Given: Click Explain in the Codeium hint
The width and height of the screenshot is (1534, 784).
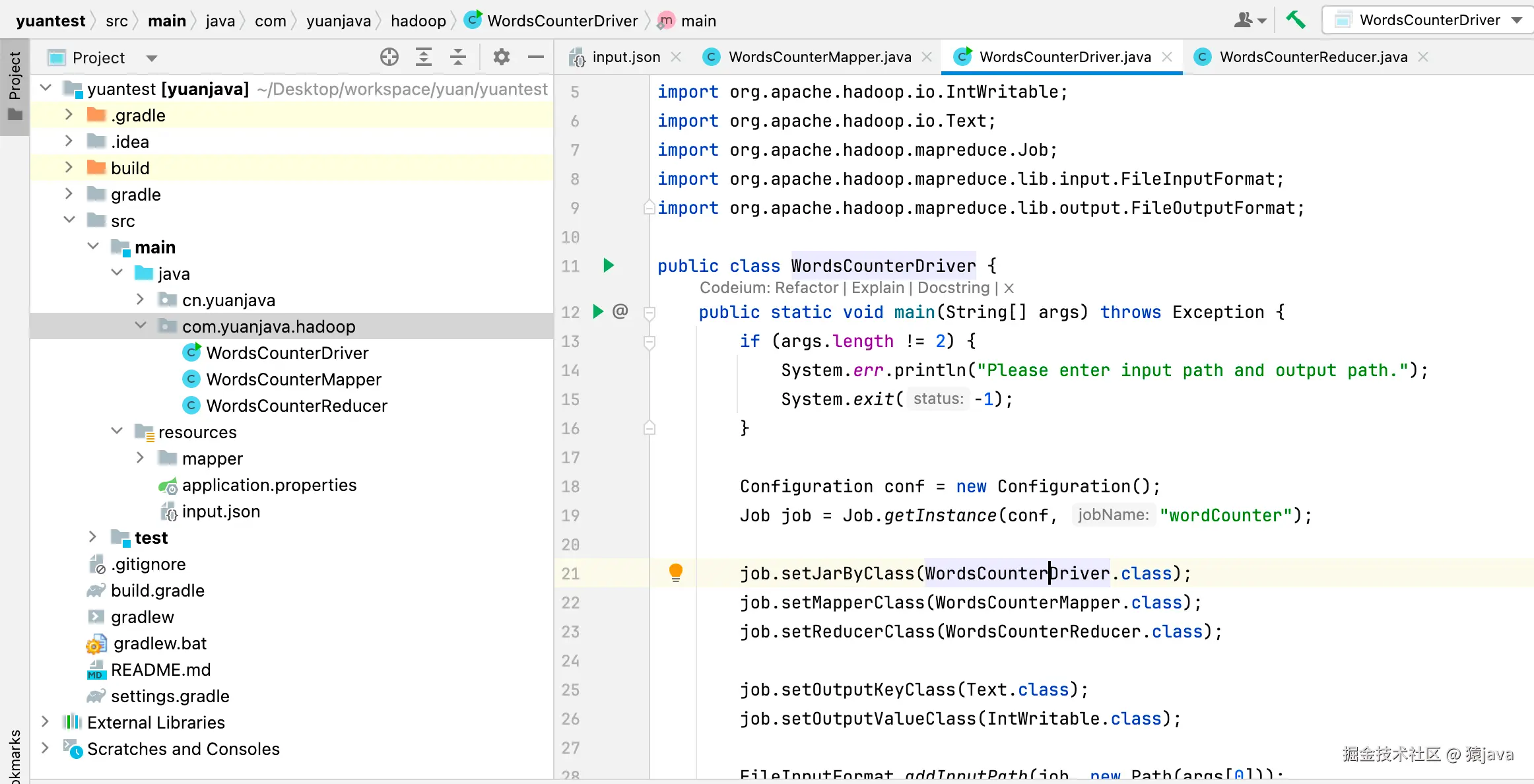Looking at the screenshot, I should point(877,288).
